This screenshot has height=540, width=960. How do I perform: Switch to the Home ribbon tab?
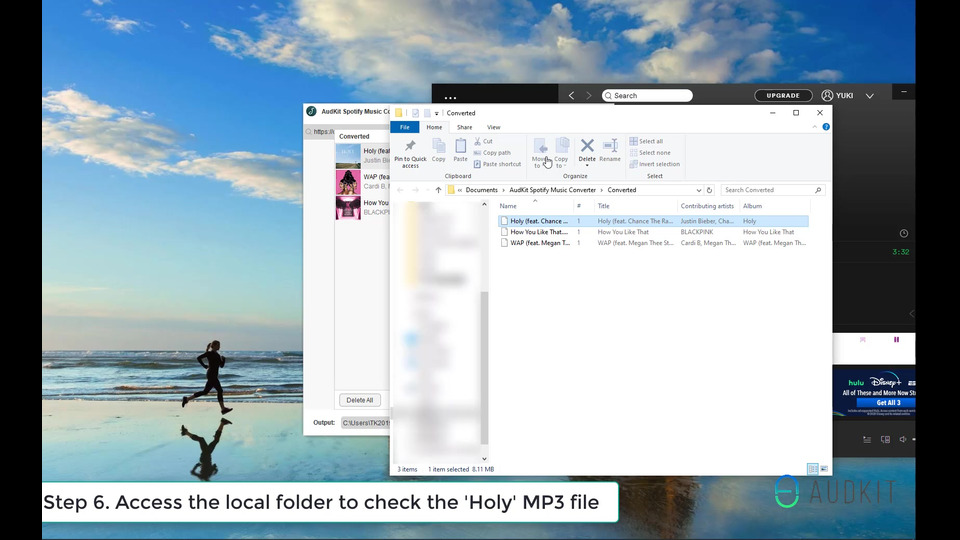(434, 127)
